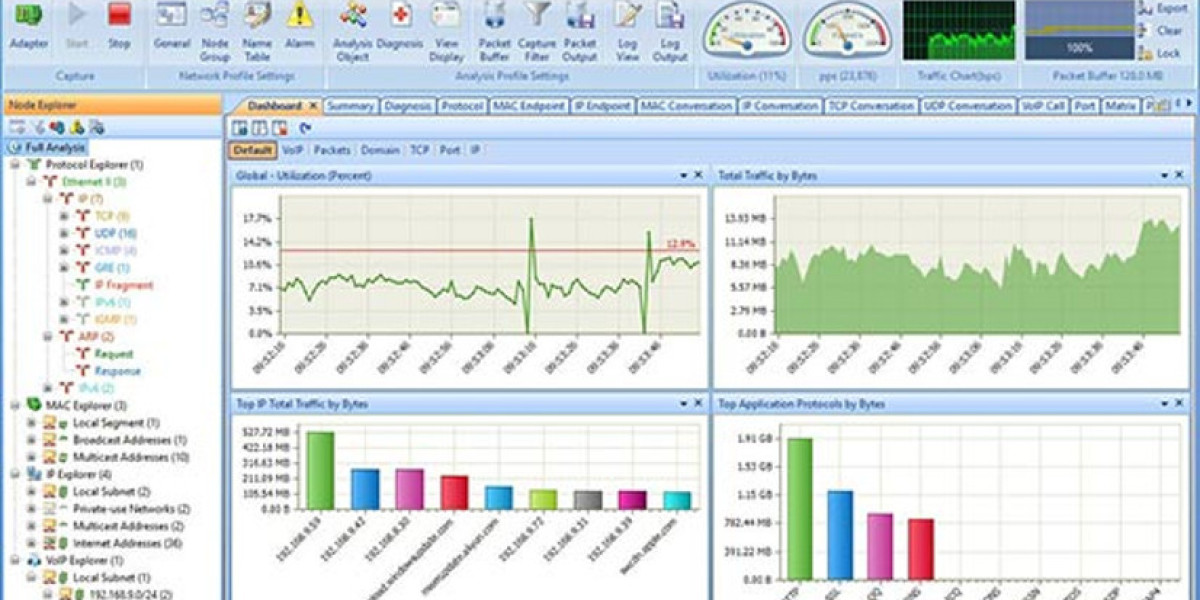Select the VoIP dashboard view button
The height and width of the screenshot is (600, 1200).
292,150
